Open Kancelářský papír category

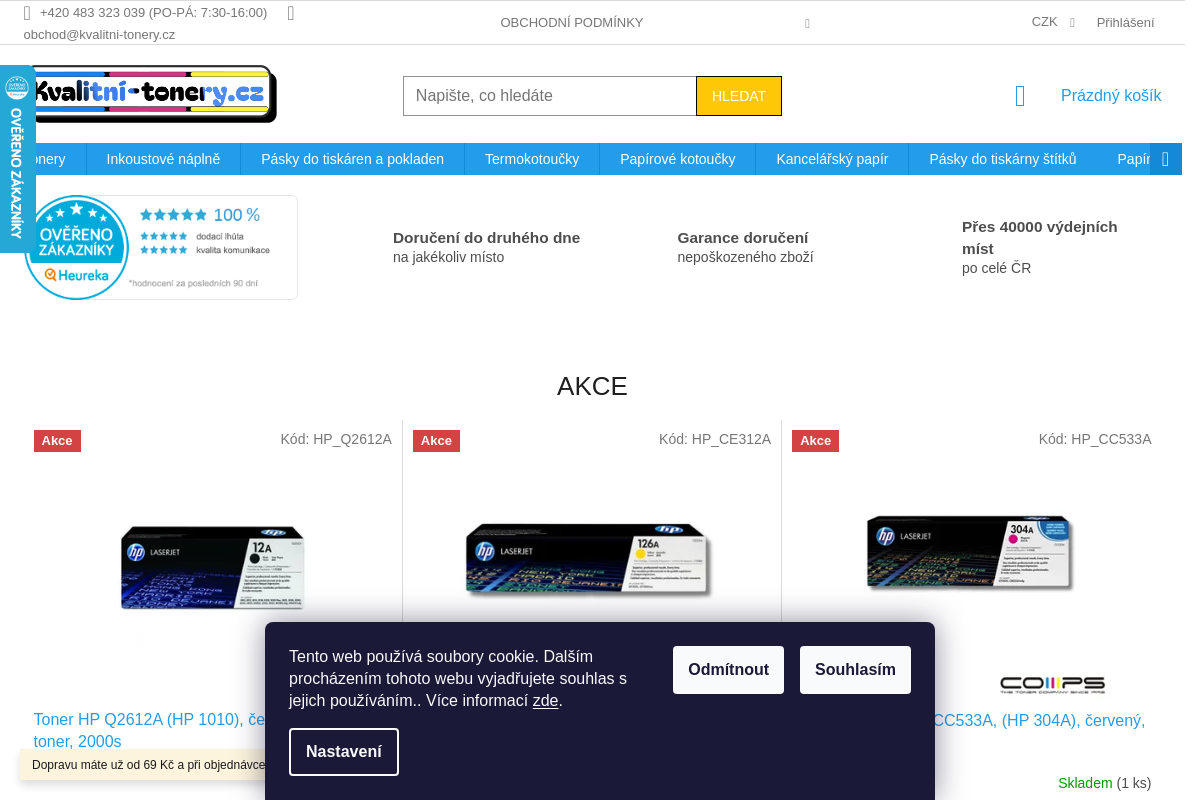coord(832,159)
